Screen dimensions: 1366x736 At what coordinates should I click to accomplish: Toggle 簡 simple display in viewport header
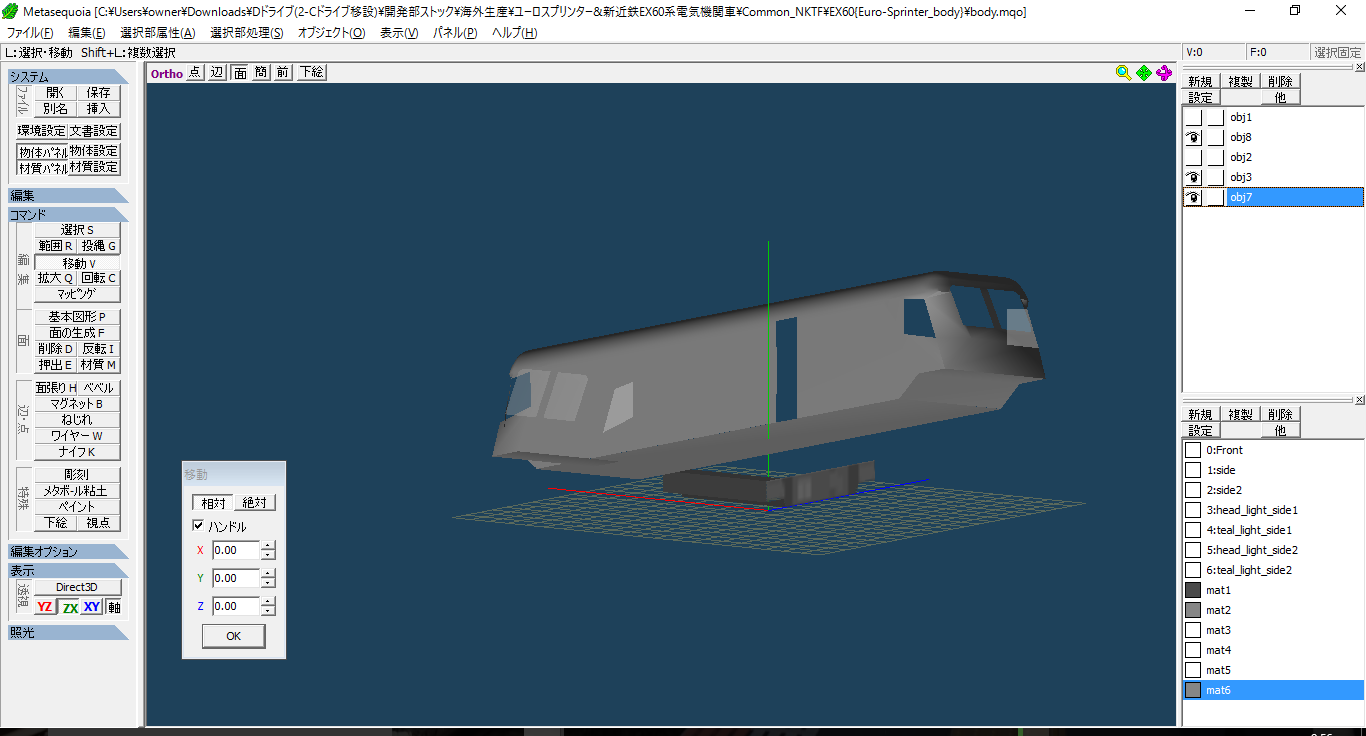point(261,73)
